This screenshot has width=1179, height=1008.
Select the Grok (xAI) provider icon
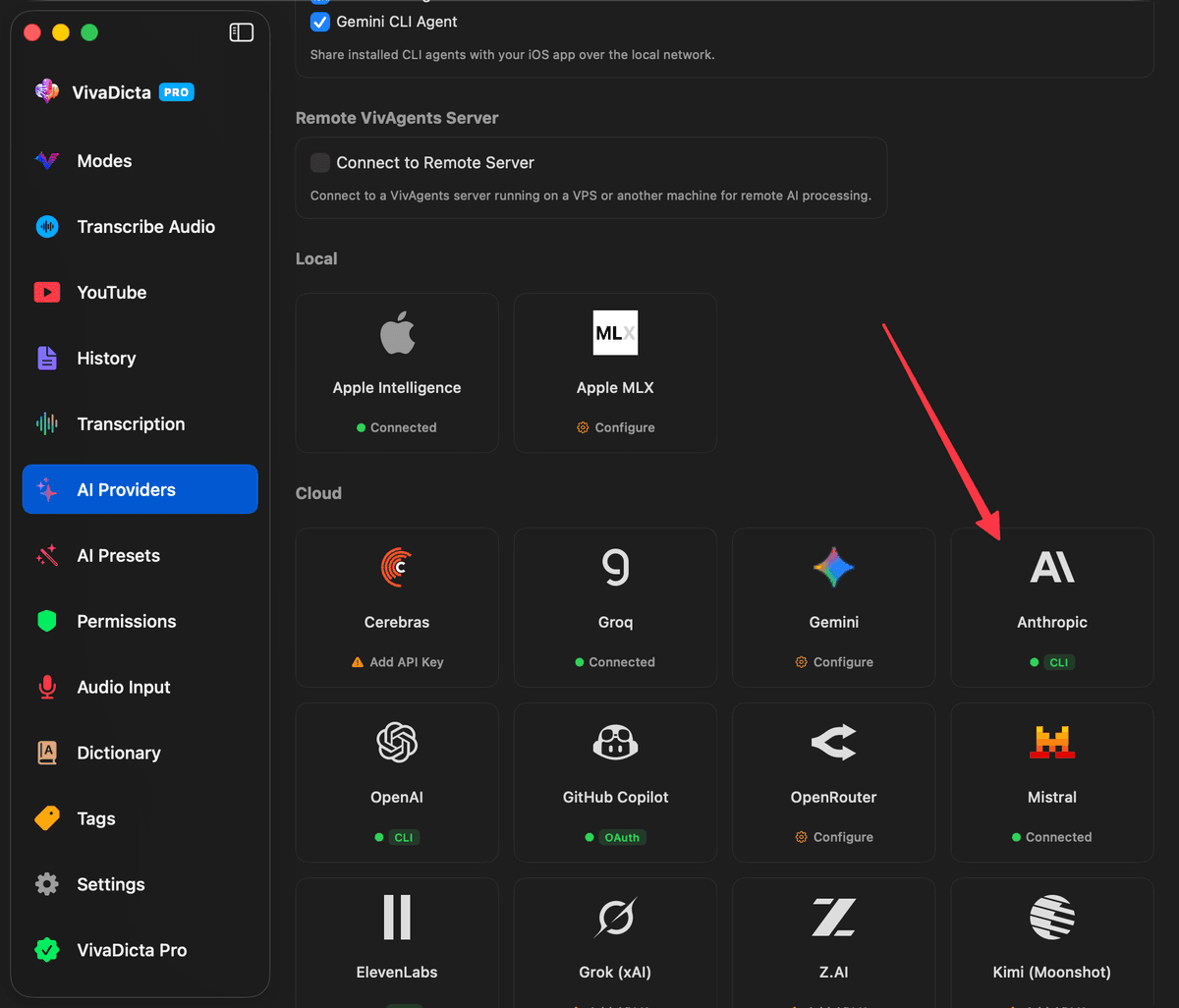[x=615, y=918]
